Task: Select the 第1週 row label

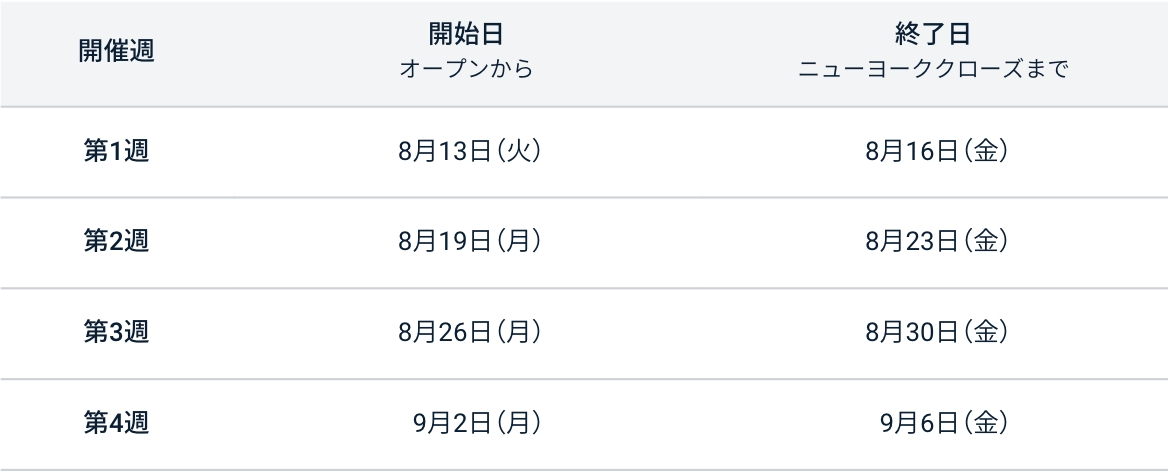Action: coord(116,151)
